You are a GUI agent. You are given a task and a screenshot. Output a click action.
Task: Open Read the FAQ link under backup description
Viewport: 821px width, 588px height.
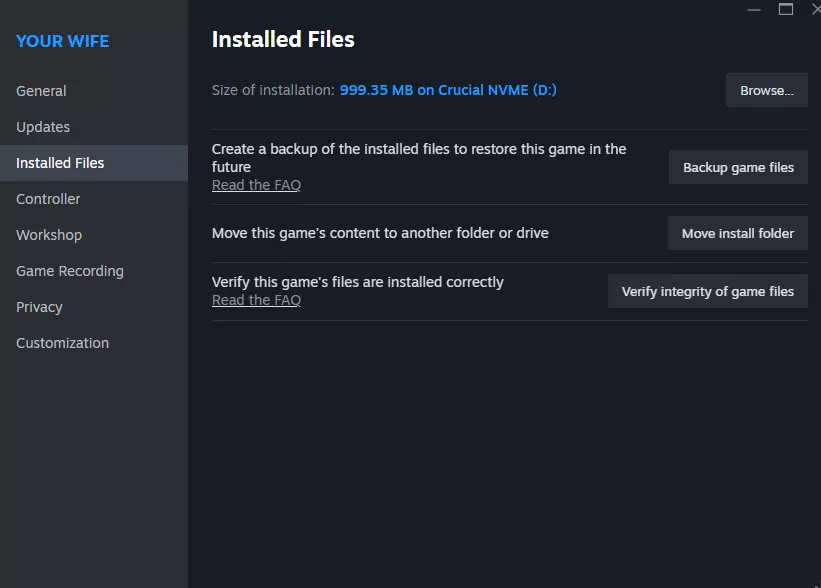pyautogui.click(x=256, y=185)
